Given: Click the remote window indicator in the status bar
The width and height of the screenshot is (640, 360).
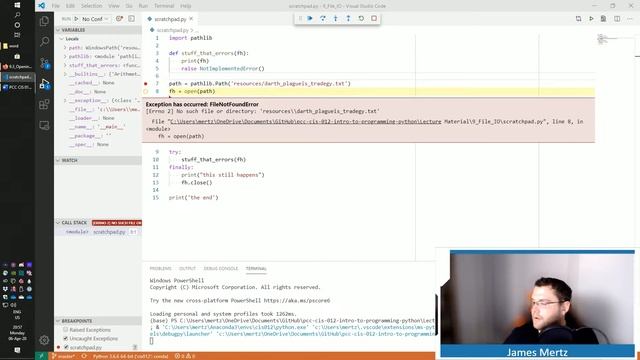Looking at the screenshot, I should (41, 356).
